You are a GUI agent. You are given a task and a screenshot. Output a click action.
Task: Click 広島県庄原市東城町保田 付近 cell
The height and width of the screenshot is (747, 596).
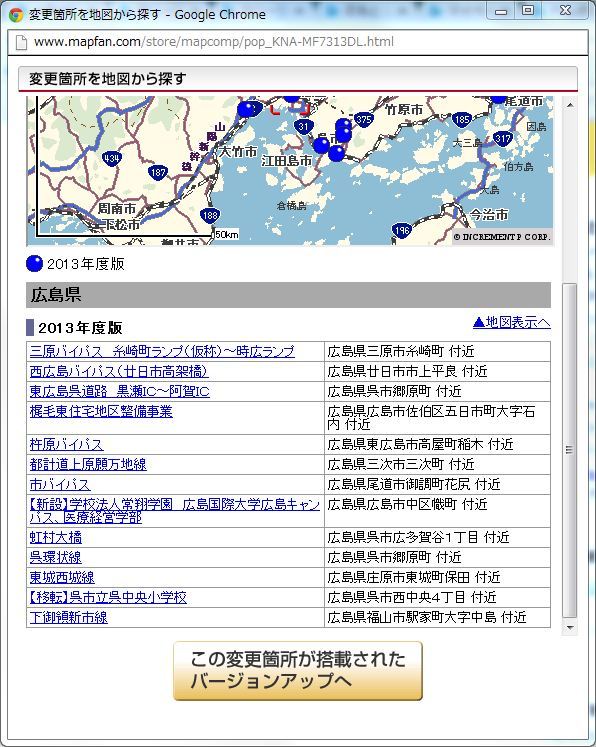(437, 577)
